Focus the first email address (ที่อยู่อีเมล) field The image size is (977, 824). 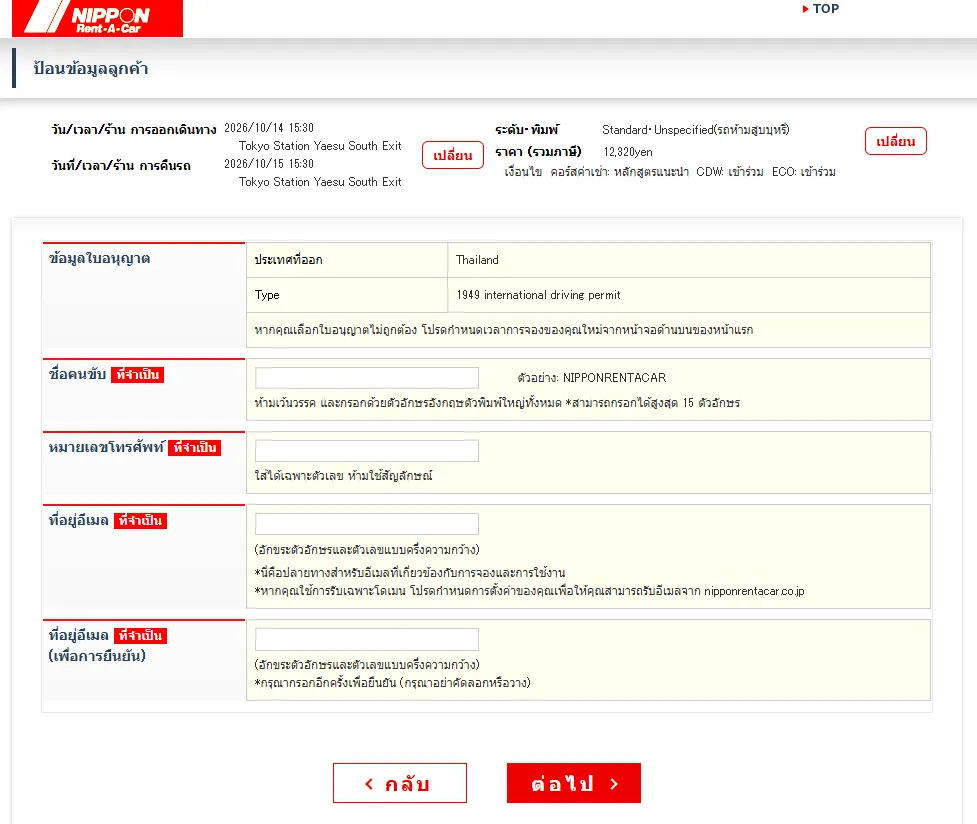coord(367,524)
